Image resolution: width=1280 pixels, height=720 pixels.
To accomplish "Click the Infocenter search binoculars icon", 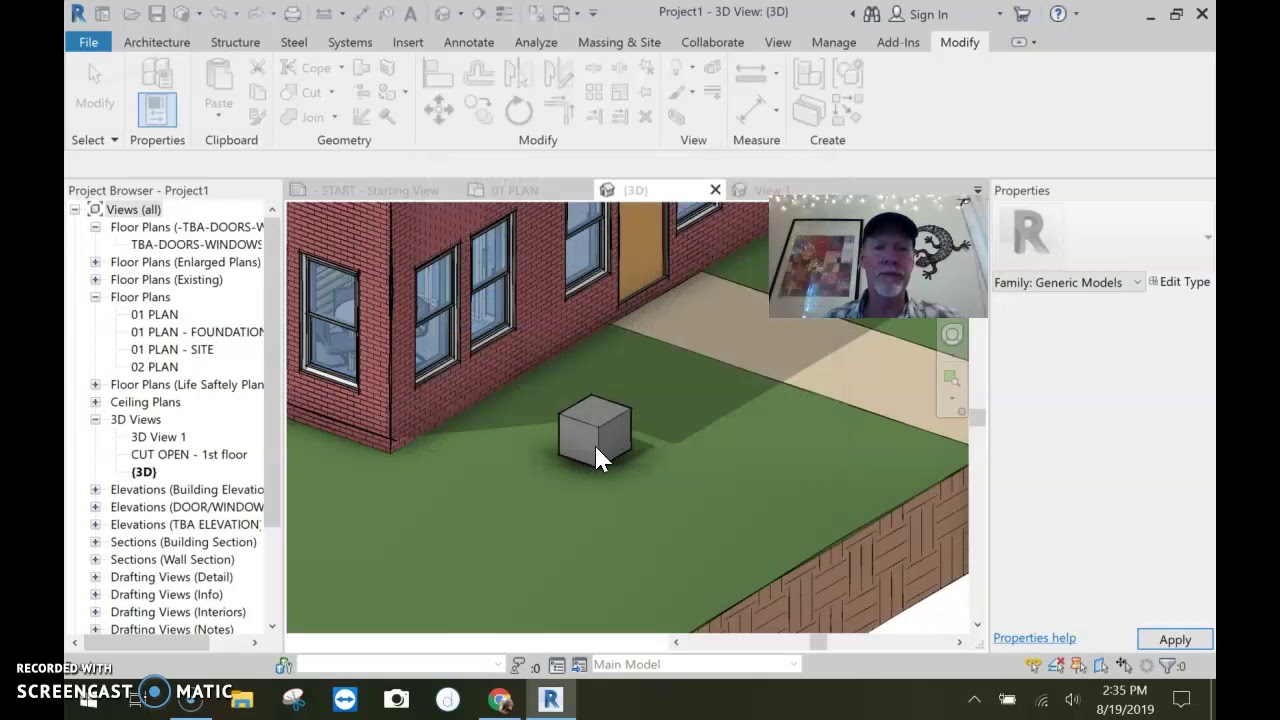I will click(872, 14).
